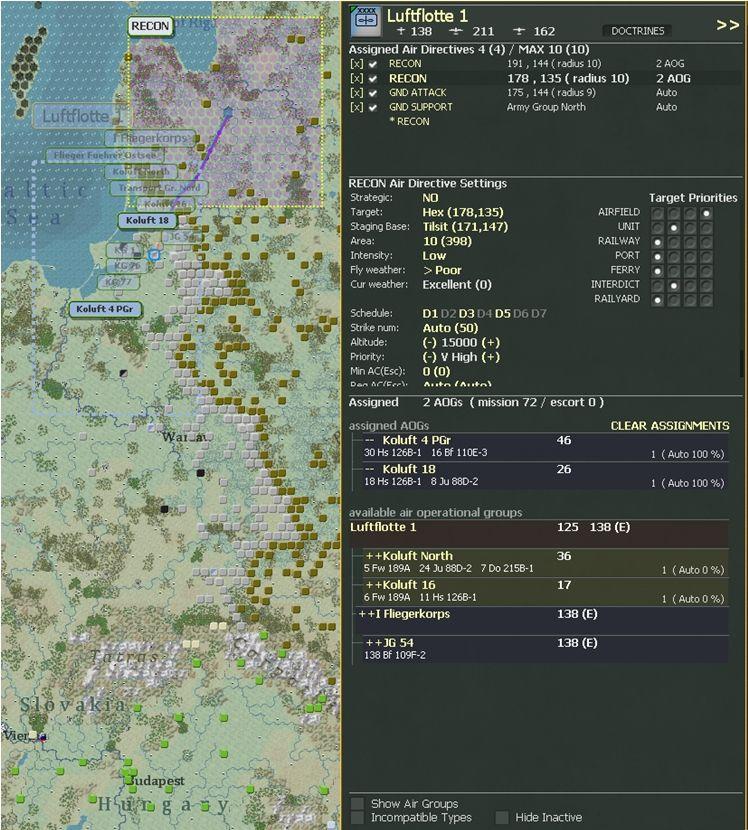Lower Priority with the (-) control
The width and height of the screenshot is (748, 830).
(429, 357)
